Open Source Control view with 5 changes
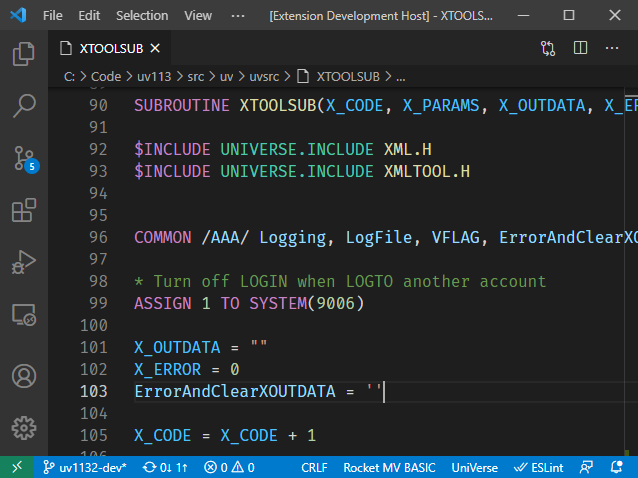Viewport: 638px width, 478px height. pyautogui.click(x=24, y=158)
